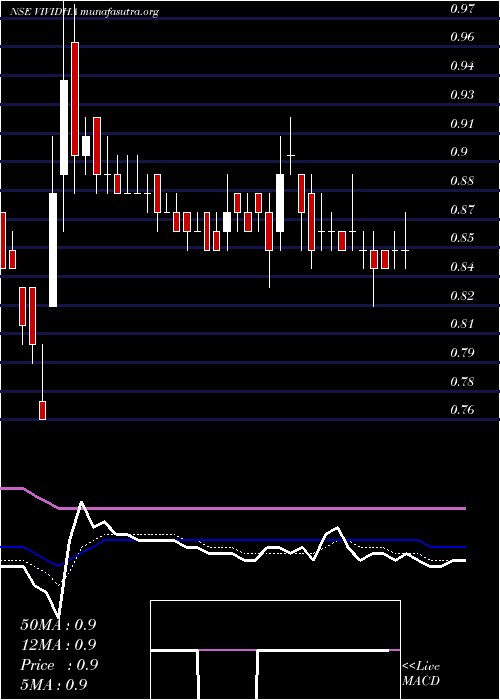Click the 0.97 price axis label

(x=462, y=8)
